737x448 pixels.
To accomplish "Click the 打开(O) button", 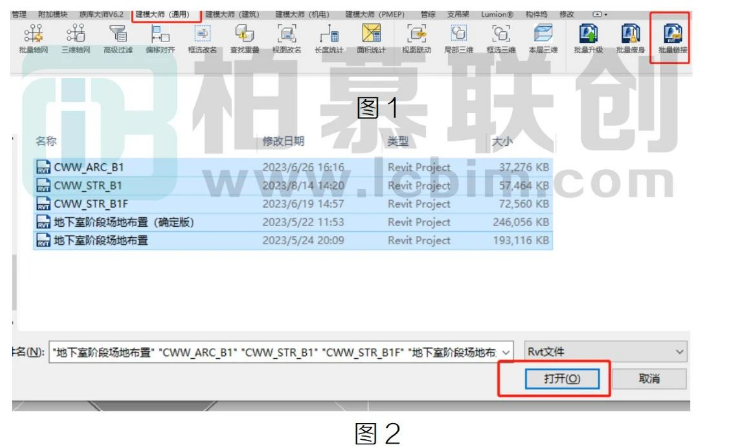I will click(562, 378).
